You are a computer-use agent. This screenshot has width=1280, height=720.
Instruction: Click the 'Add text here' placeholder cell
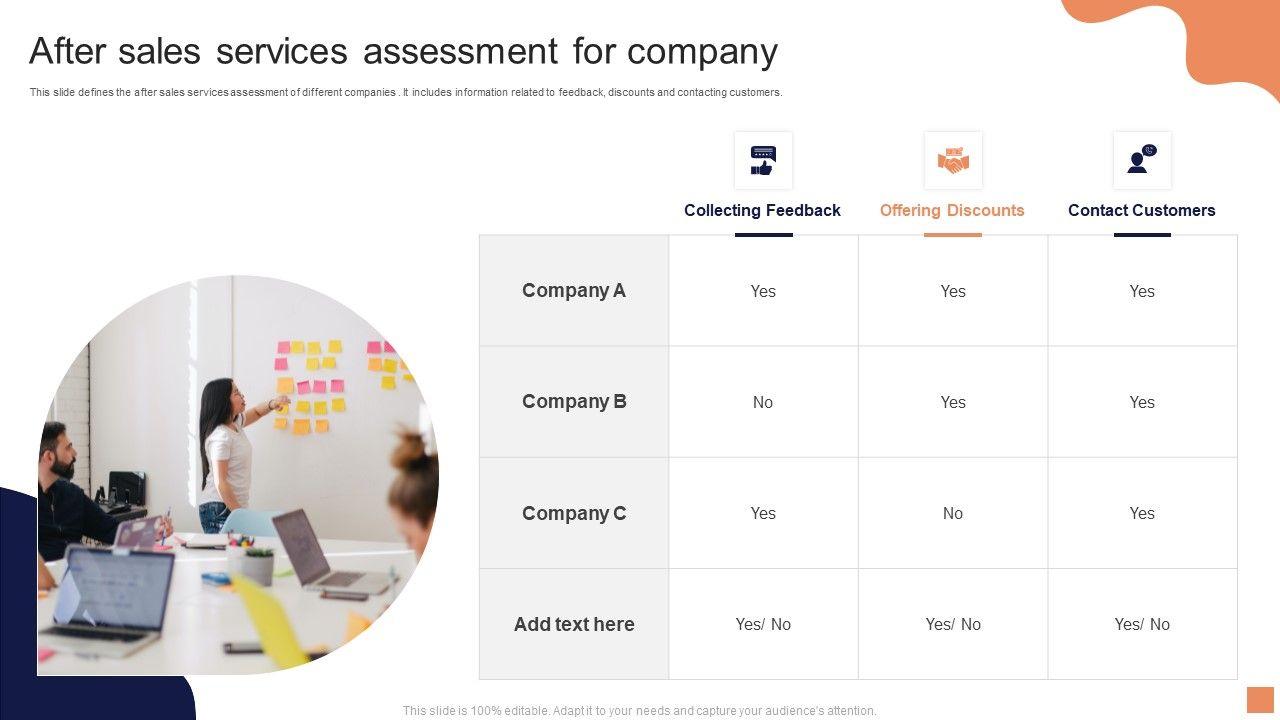point(574,624)
